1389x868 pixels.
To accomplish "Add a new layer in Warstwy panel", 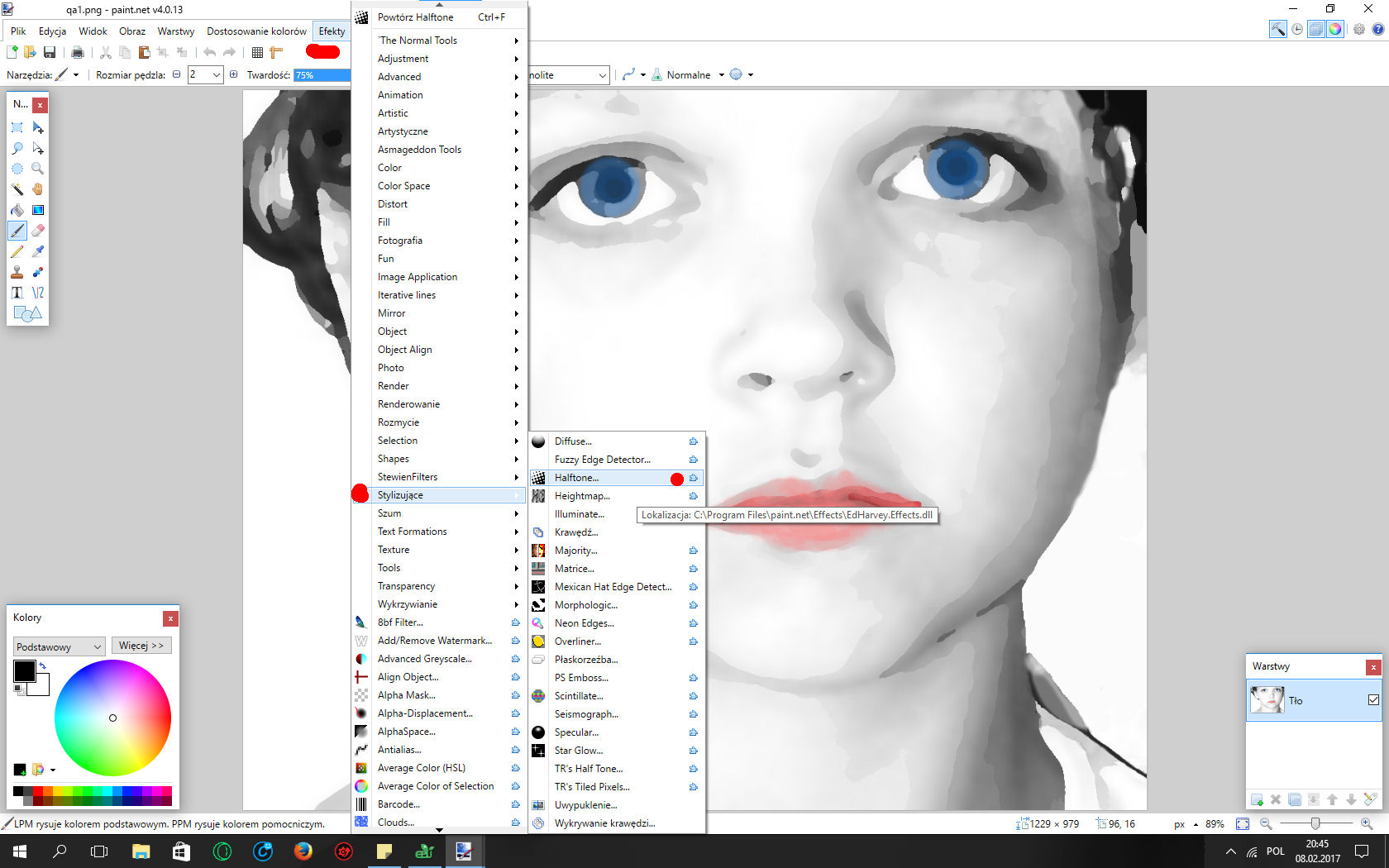I will [1257, 799].
